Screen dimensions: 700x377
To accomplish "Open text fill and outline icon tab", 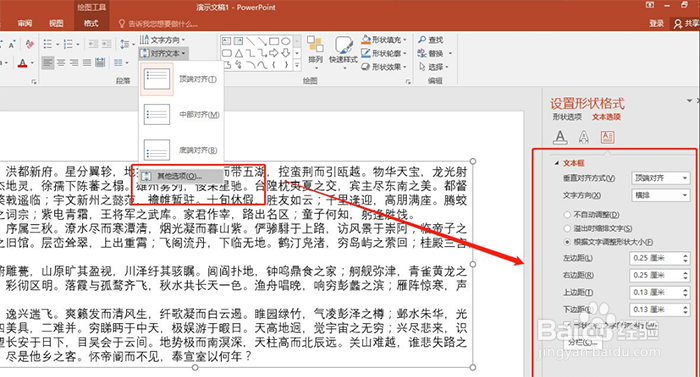I will (560, 137).
